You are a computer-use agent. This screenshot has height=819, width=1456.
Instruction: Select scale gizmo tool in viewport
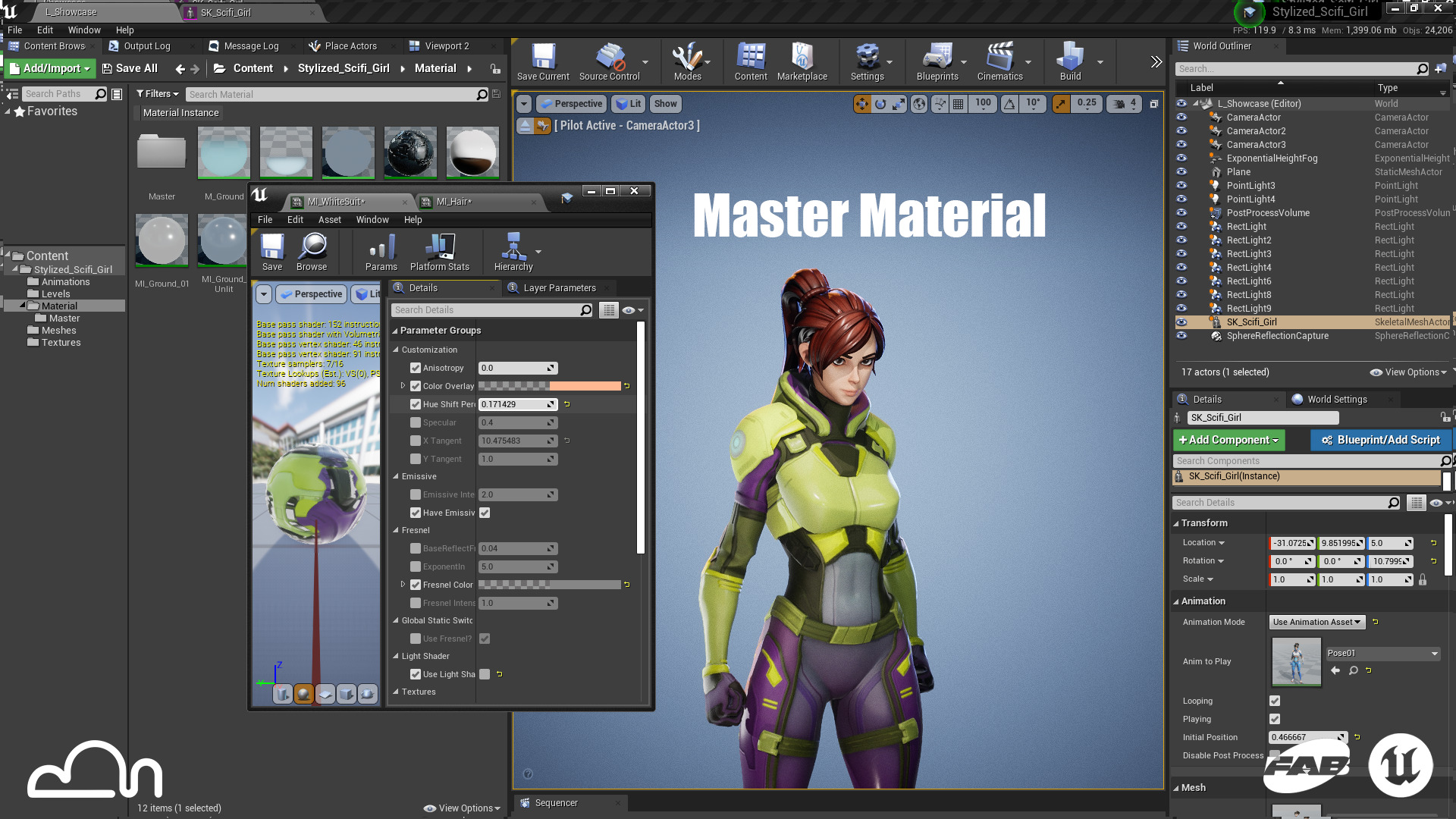[898, 104]
